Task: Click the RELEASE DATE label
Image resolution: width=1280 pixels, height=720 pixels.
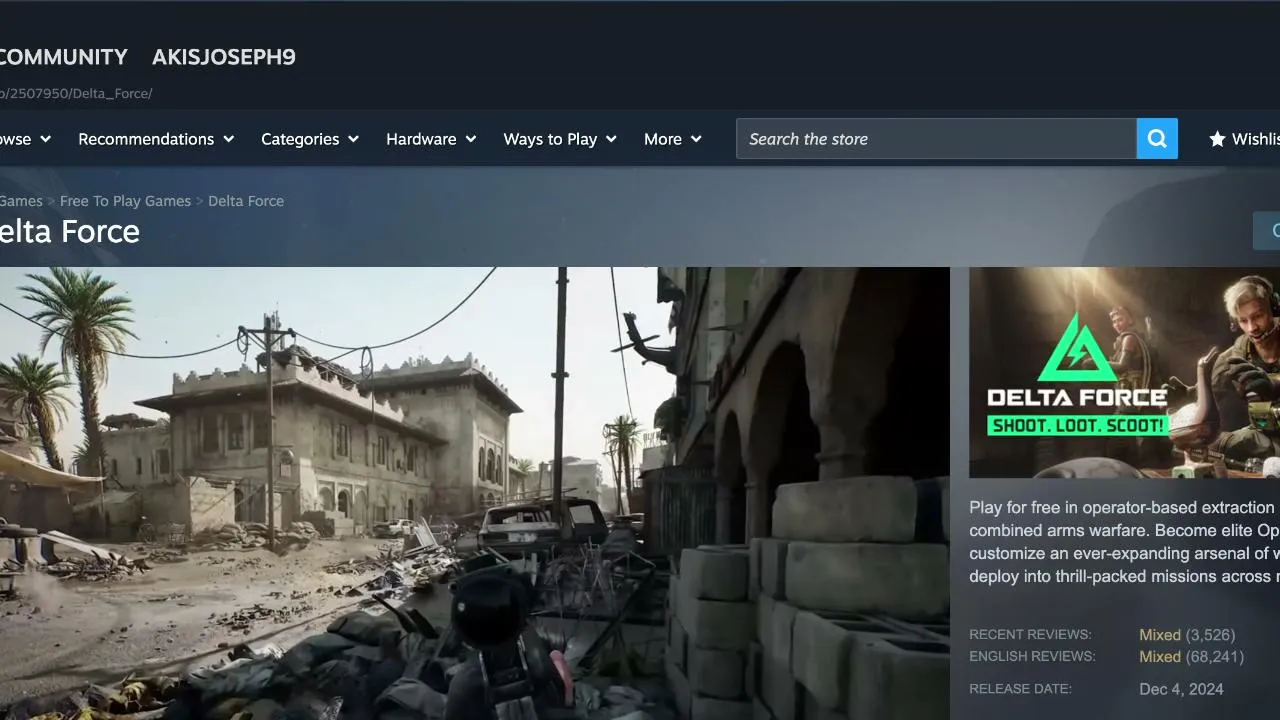Action: tap(1020, 689)
